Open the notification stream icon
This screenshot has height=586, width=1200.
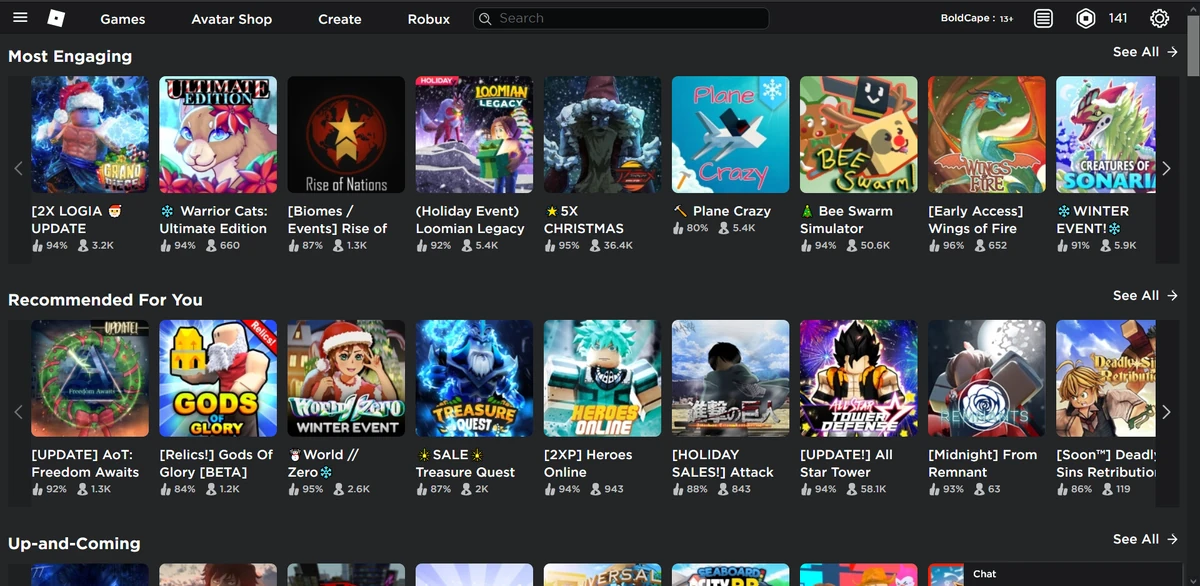coord(1043,18)
